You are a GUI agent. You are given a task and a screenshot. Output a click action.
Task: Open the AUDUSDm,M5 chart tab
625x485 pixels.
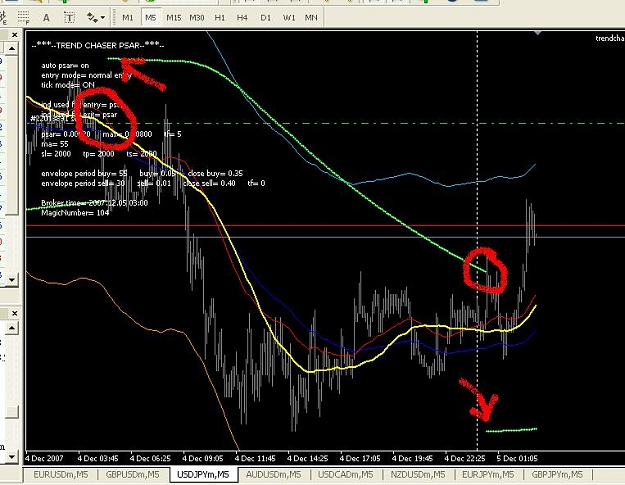pos(273,475)
